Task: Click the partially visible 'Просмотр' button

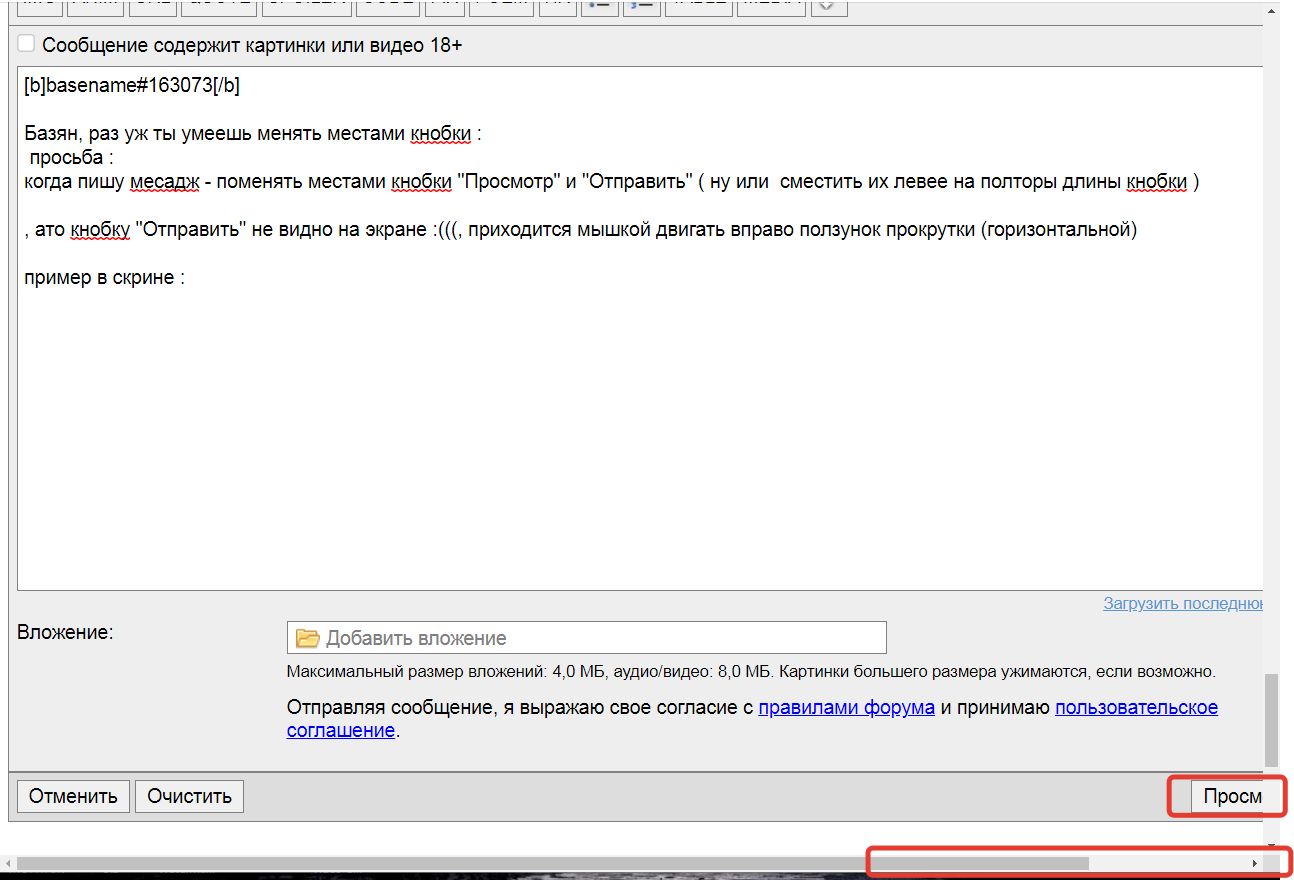Action: (1228, 796)
